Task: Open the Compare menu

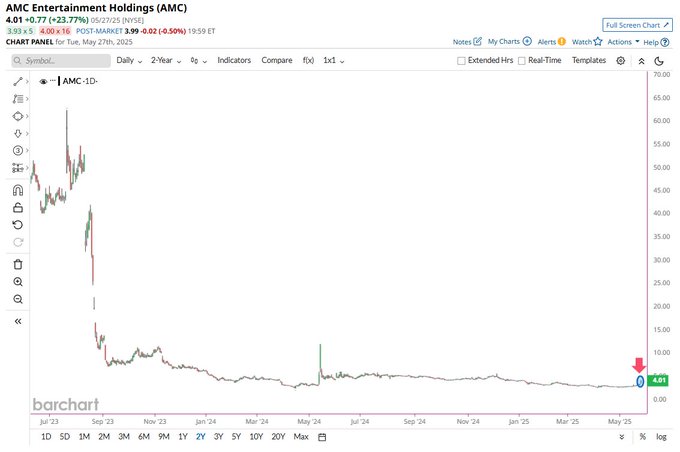Action: coord(277,61)
